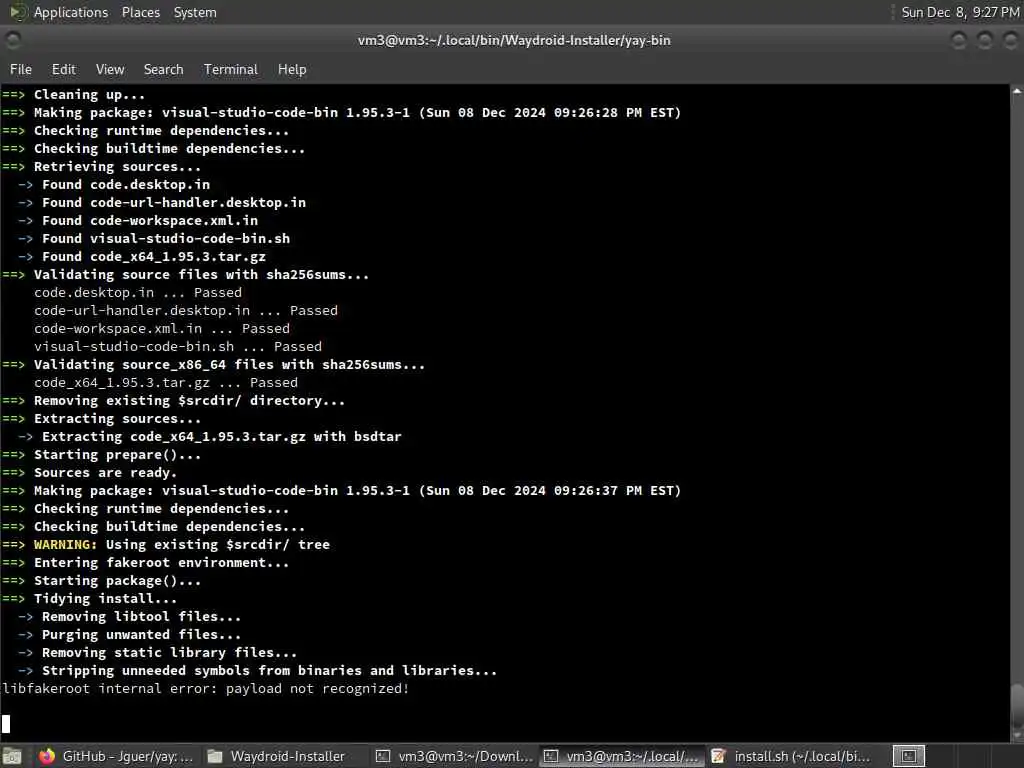This screenshot has height=768, width=1024.
Task: Click the terminal cursor block
Action: tap(6, 724)
